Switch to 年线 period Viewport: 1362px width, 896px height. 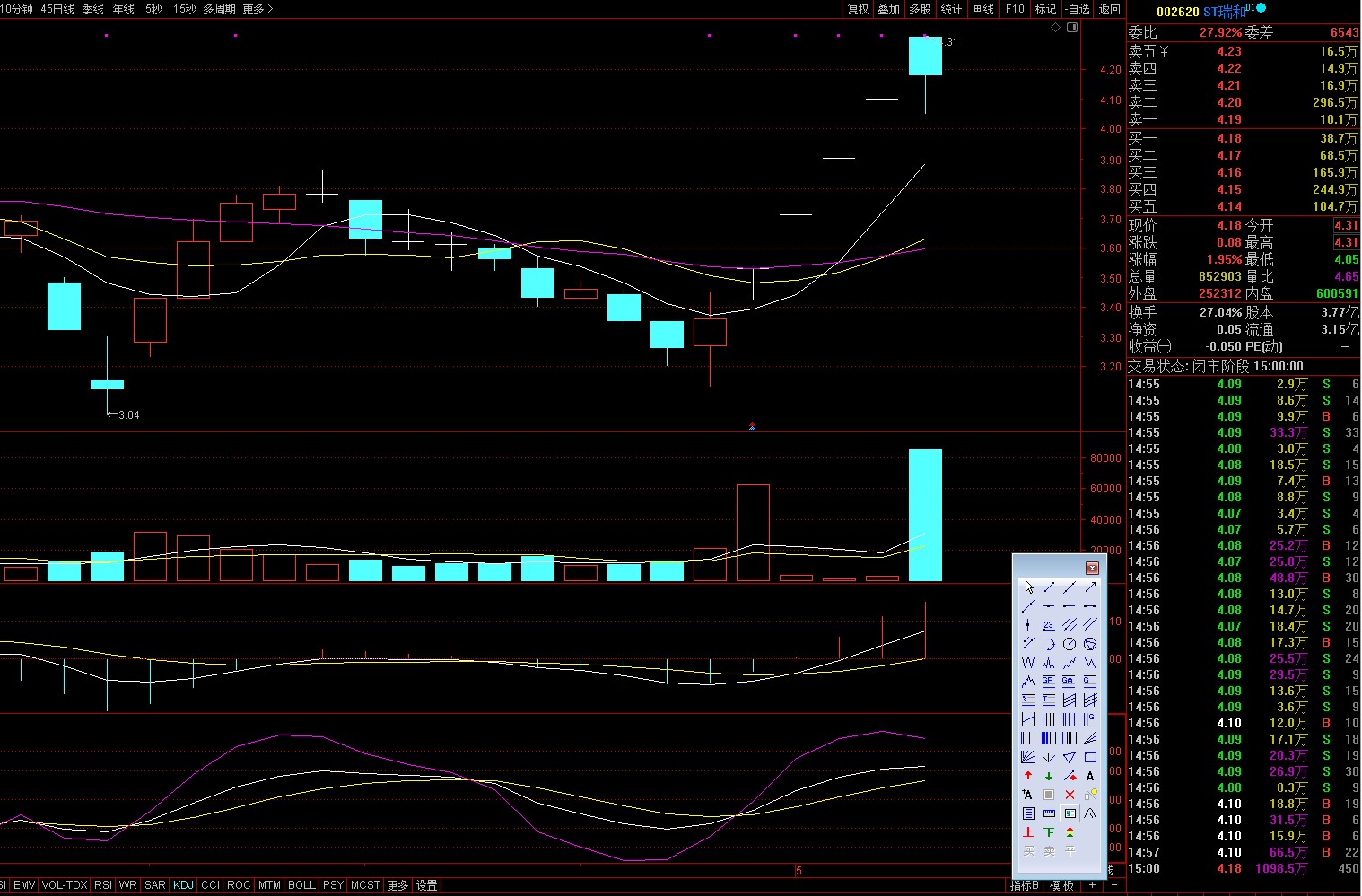[123, 9]
